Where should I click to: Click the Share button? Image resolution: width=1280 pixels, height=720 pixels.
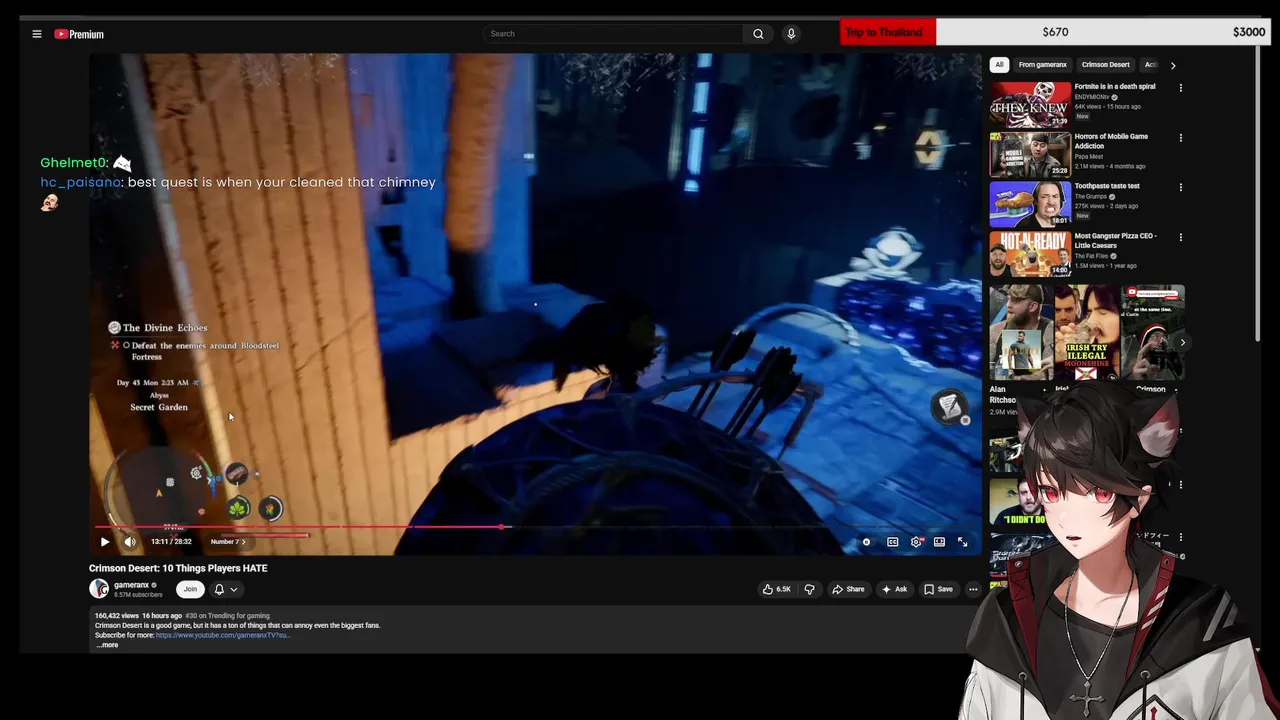pyautogui.click(x=848, y=589)
